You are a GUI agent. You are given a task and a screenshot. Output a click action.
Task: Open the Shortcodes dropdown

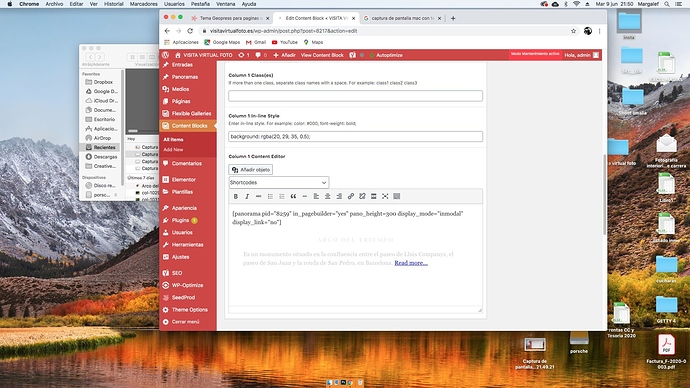(279, 183)
